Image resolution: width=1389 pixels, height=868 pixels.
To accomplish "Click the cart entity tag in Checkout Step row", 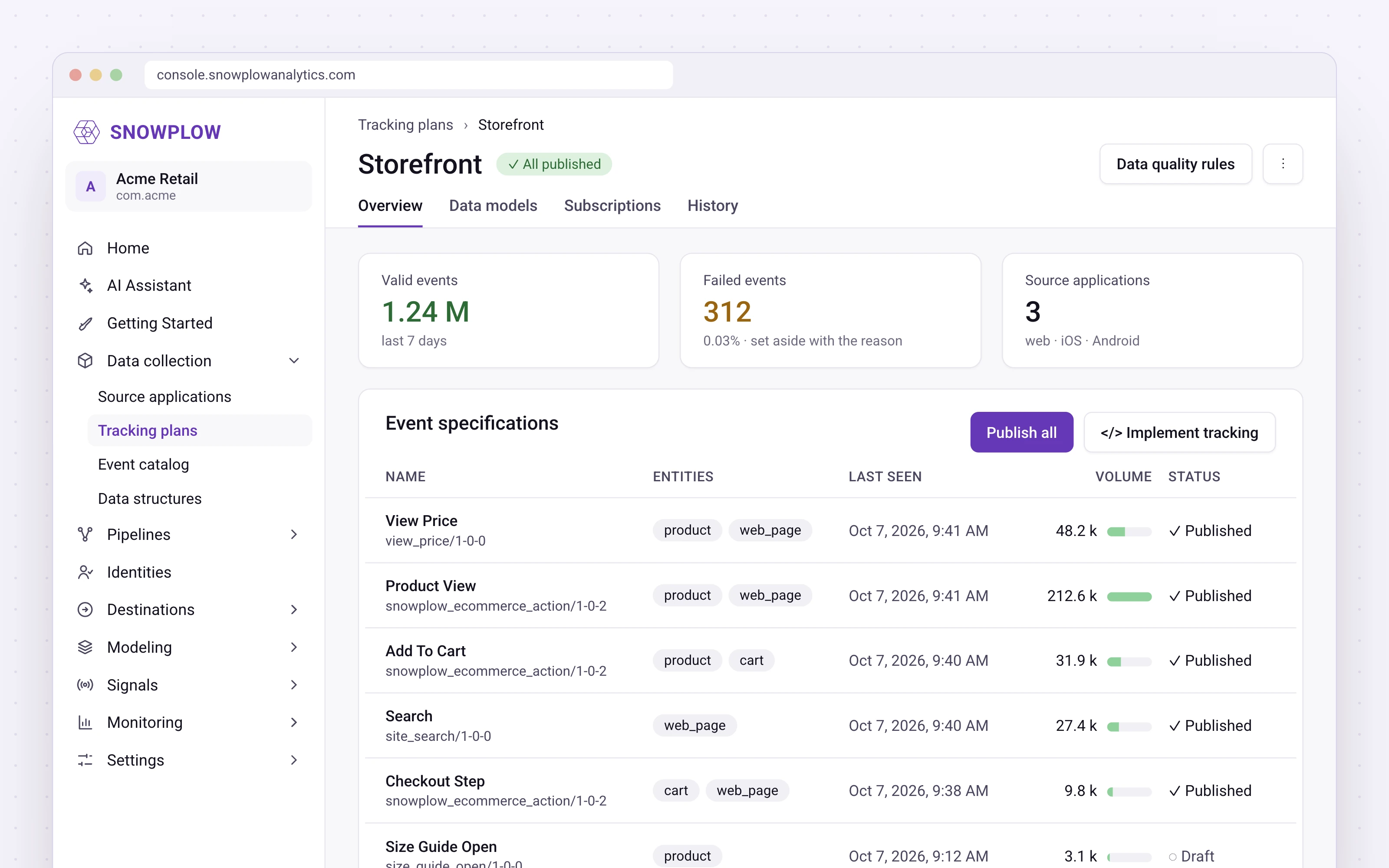I will 675,790.
